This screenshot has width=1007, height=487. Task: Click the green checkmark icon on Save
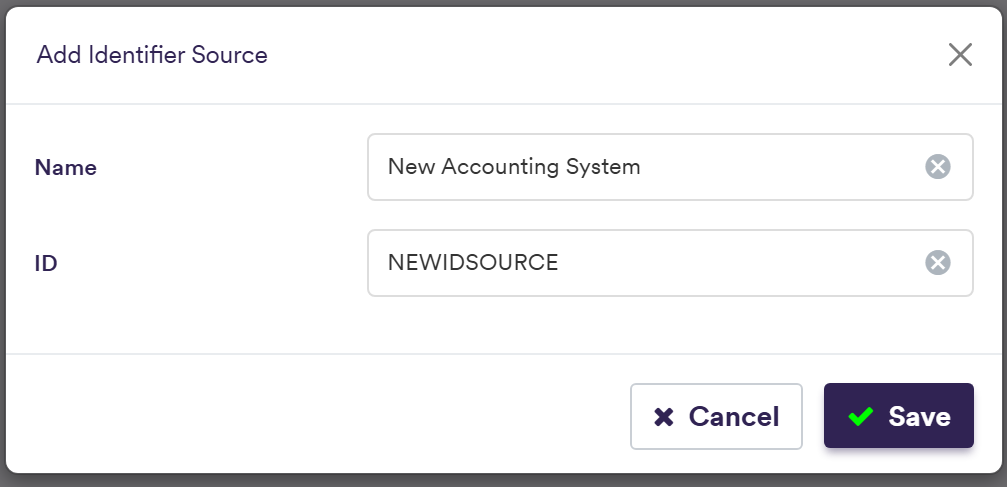point(860,417)
